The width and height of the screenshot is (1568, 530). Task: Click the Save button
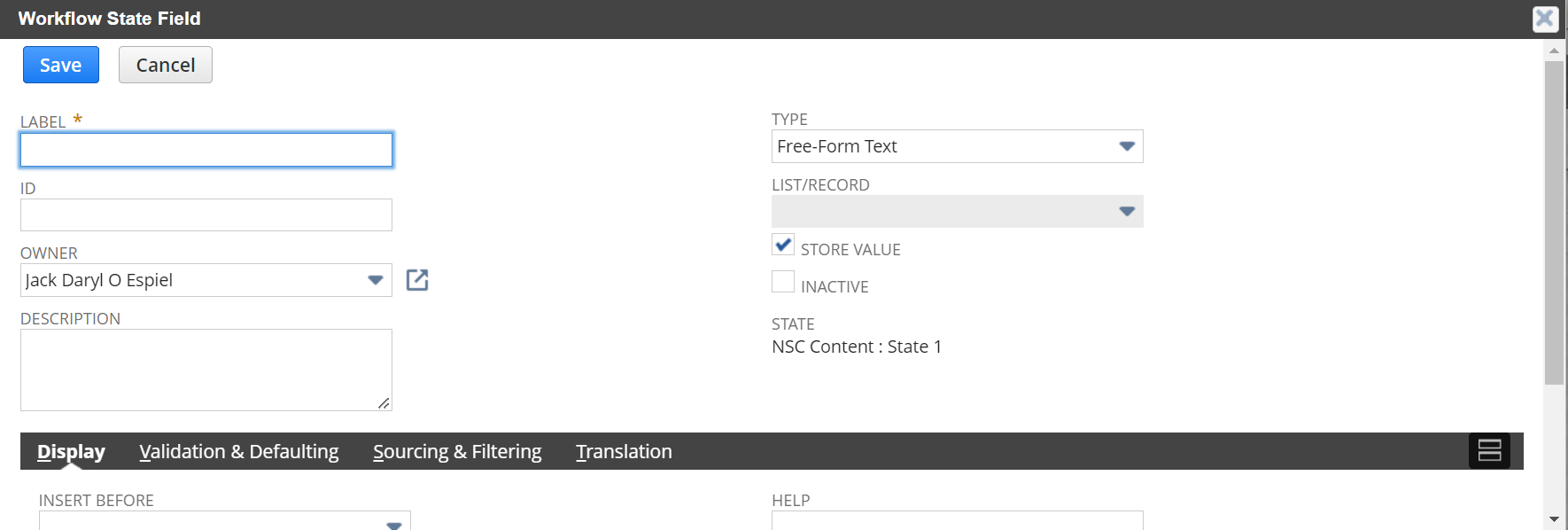coord(61,65)
